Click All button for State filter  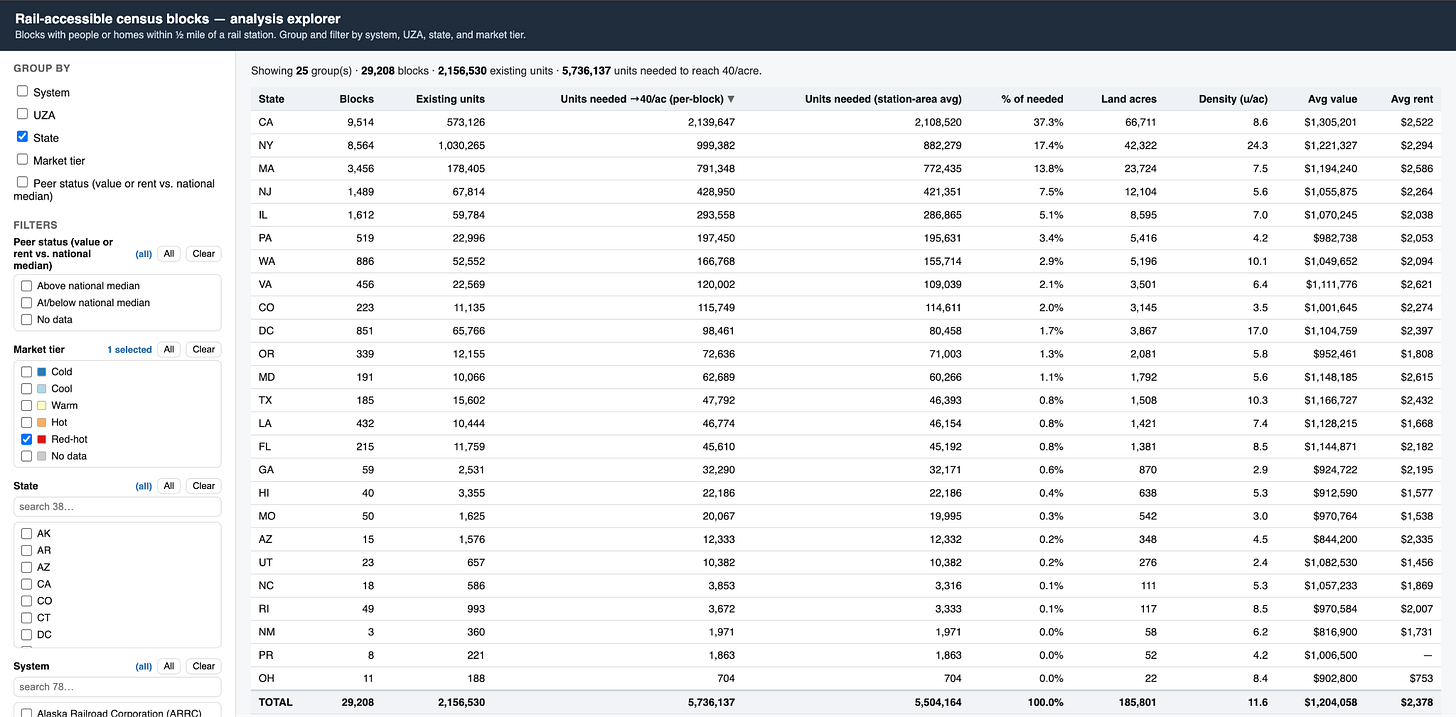[169, 486]
